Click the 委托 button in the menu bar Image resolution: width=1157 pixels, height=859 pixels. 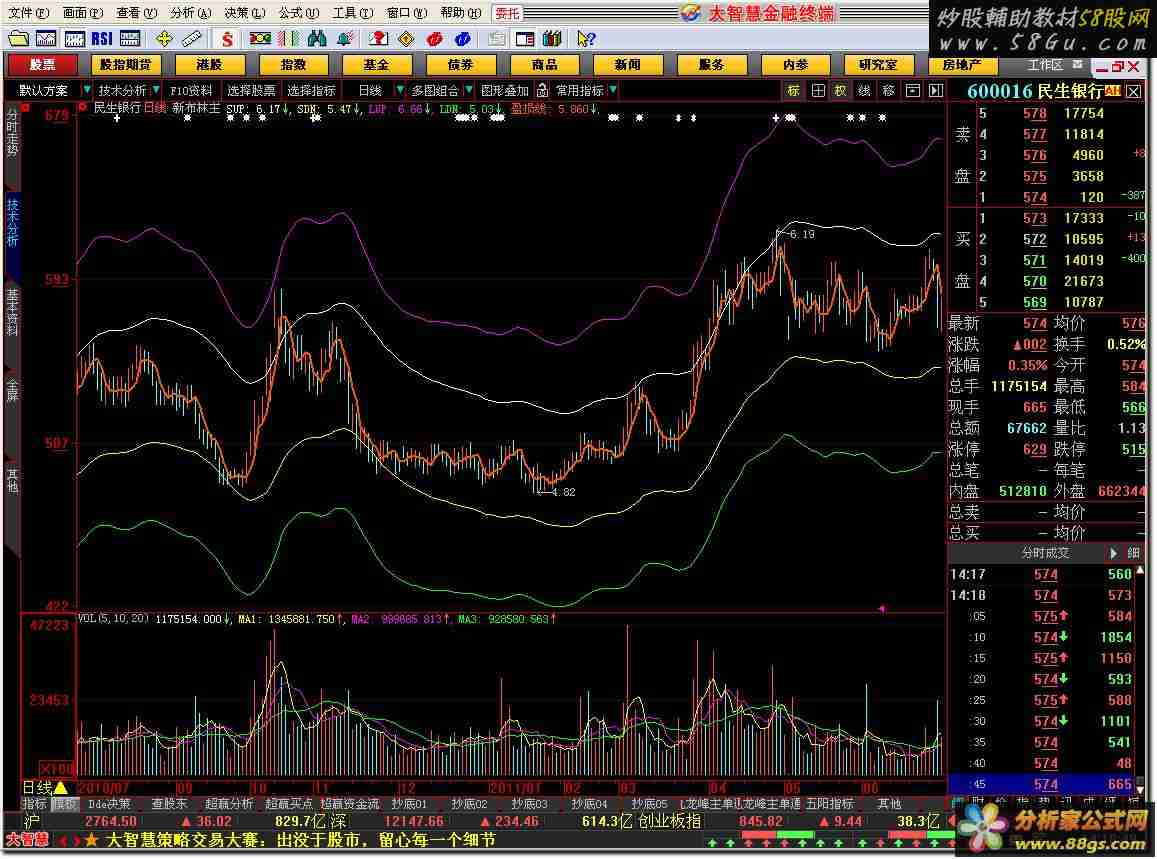point(507,13)
